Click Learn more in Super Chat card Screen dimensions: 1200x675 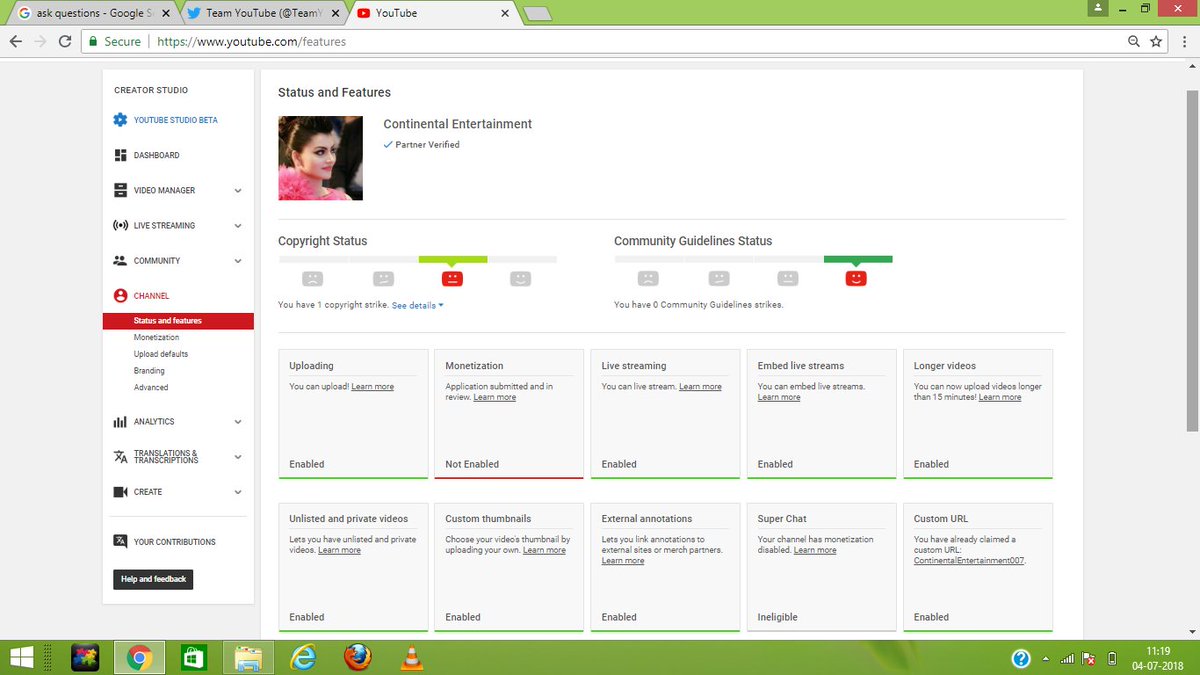(815, 550)
